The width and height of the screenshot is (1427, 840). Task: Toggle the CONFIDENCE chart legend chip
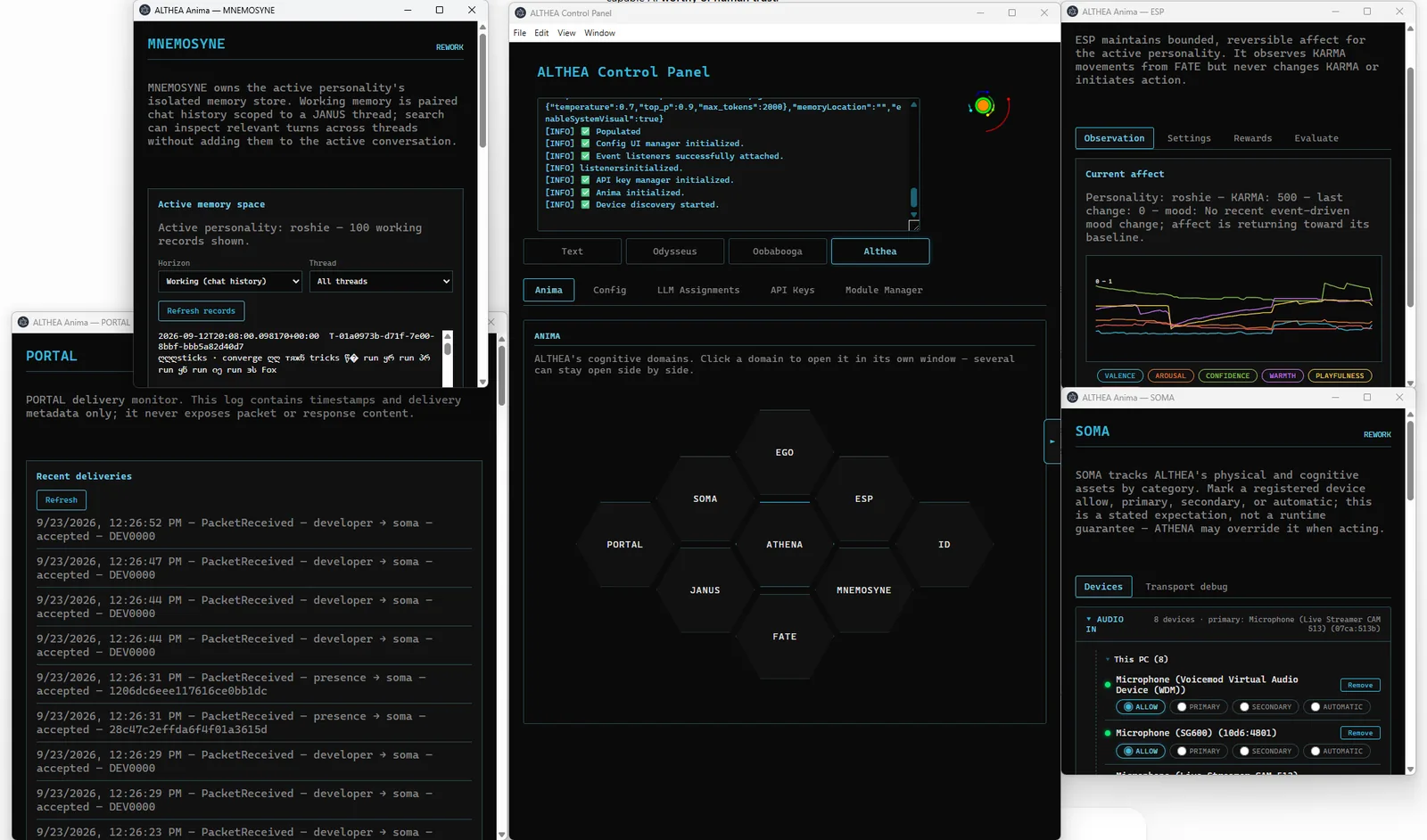(x=1227, y=375)
